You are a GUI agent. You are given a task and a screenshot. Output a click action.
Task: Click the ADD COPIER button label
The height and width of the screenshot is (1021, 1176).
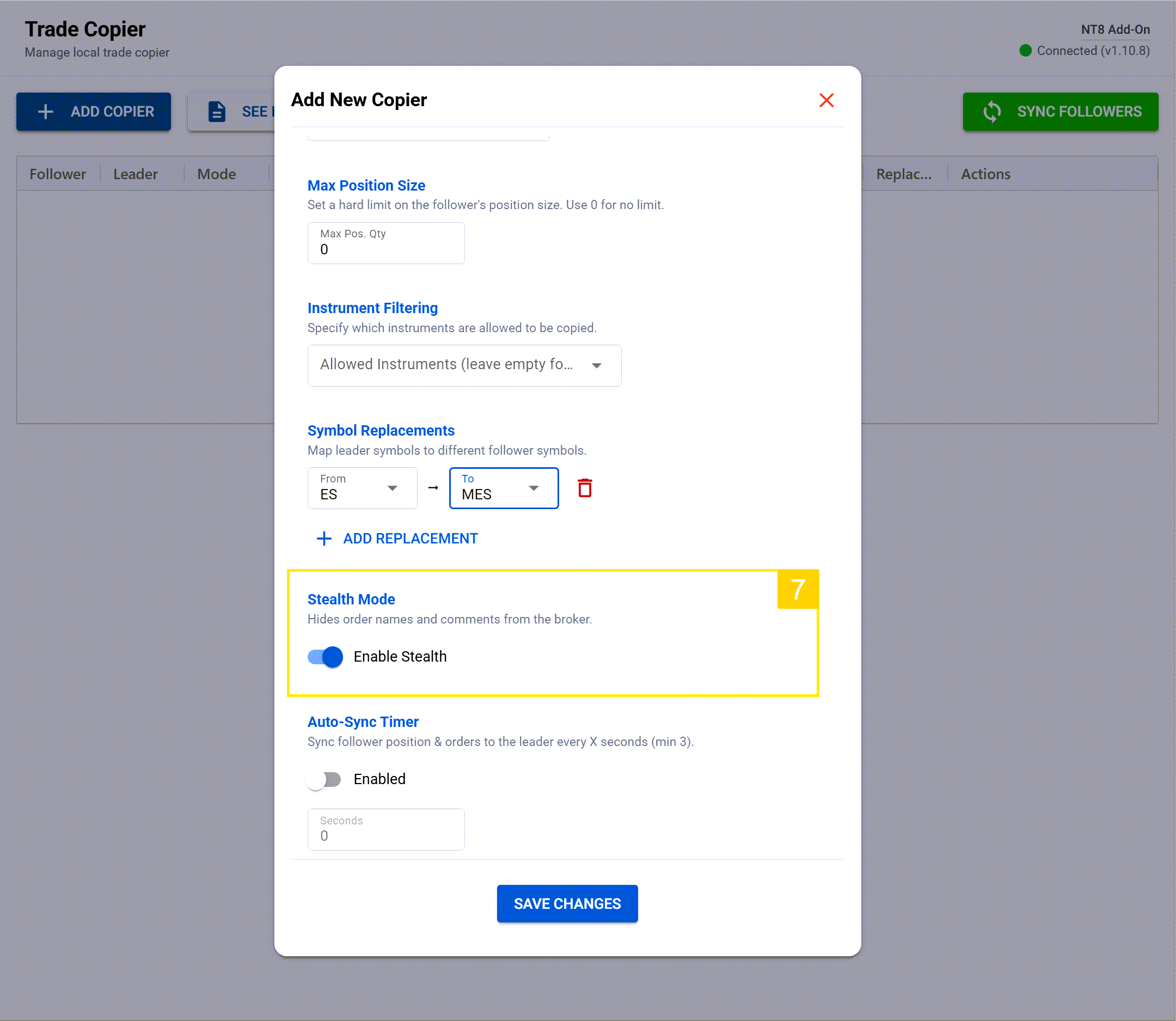tap(112, 112)
